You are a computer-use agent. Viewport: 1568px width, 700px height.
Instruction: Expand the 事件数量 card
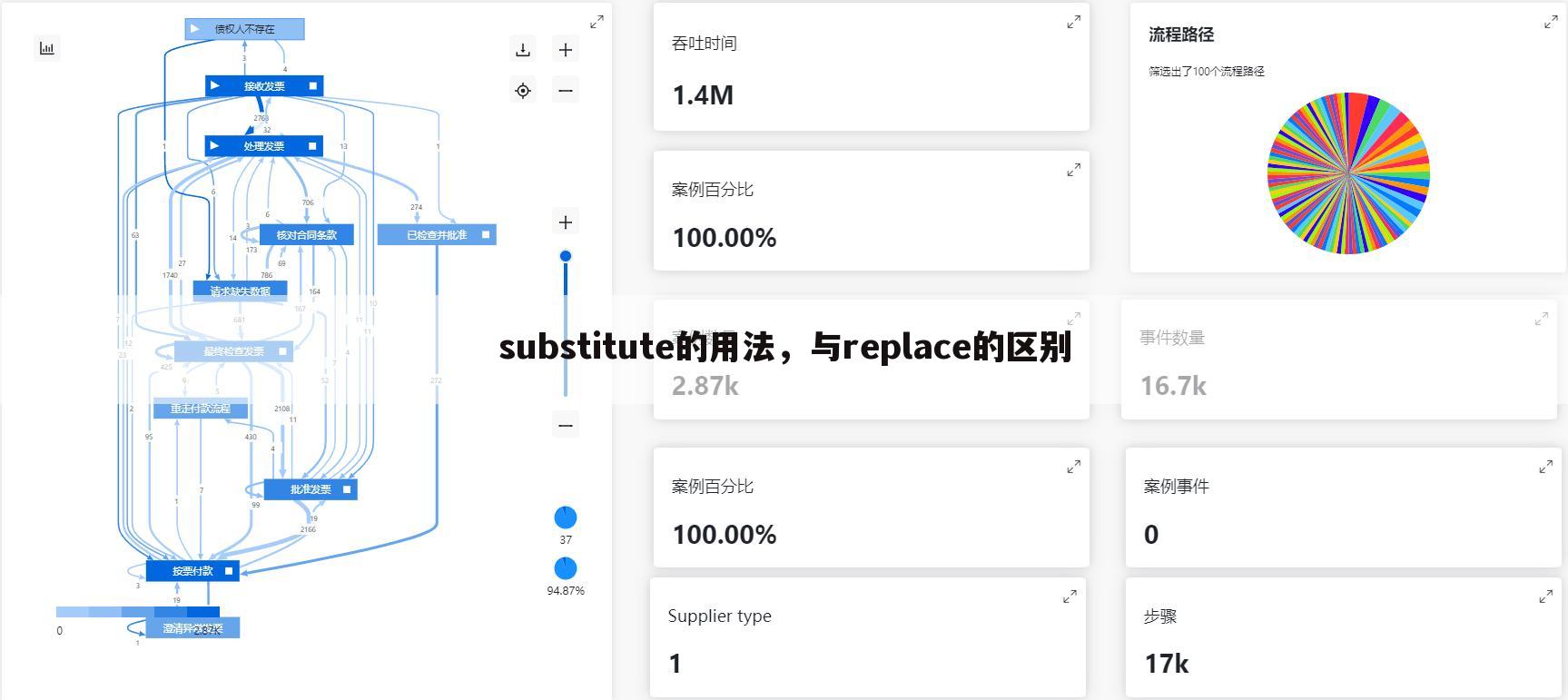(x=1542, y=319)
